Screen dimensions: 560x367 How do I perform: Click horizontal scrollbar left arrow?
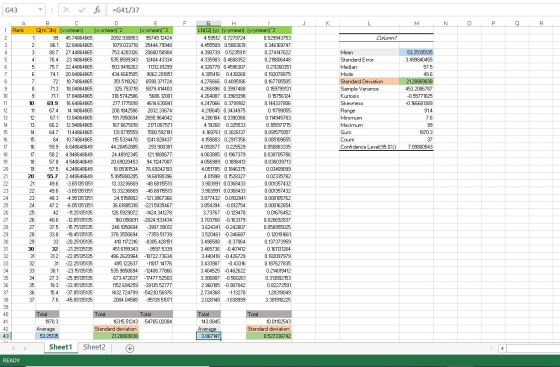502,348
